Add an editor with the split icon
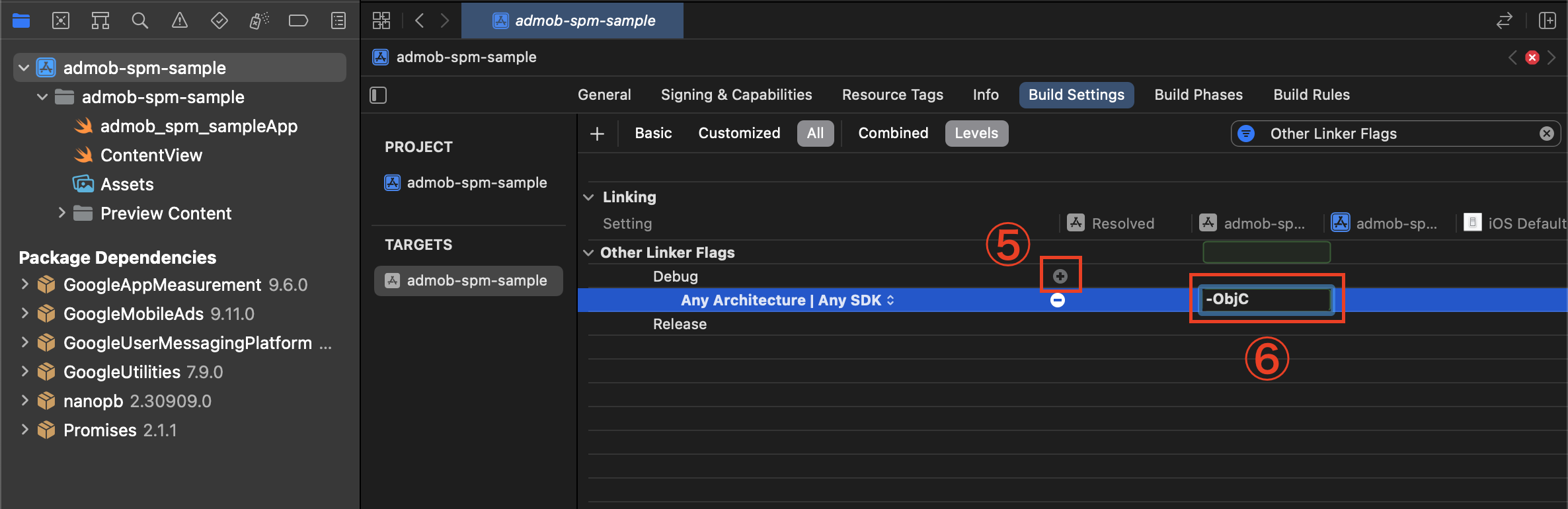Image resolution: width=1568 pixels, height=509 pixels. point(1548,20)
